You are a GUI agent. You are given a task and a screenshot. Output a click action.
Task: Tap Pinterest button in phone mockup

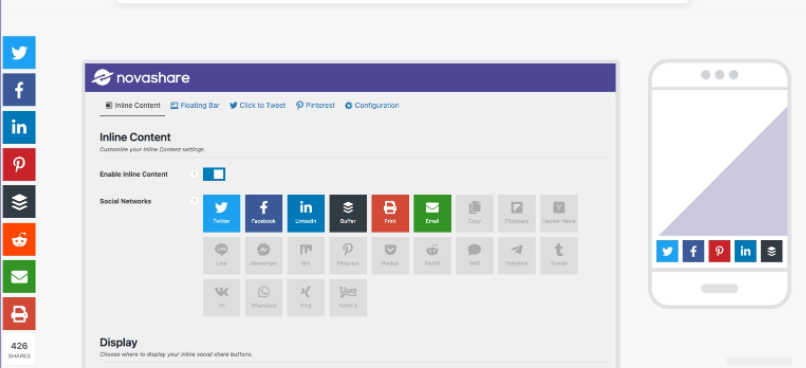pyautogui.click(x=720, y=251)
